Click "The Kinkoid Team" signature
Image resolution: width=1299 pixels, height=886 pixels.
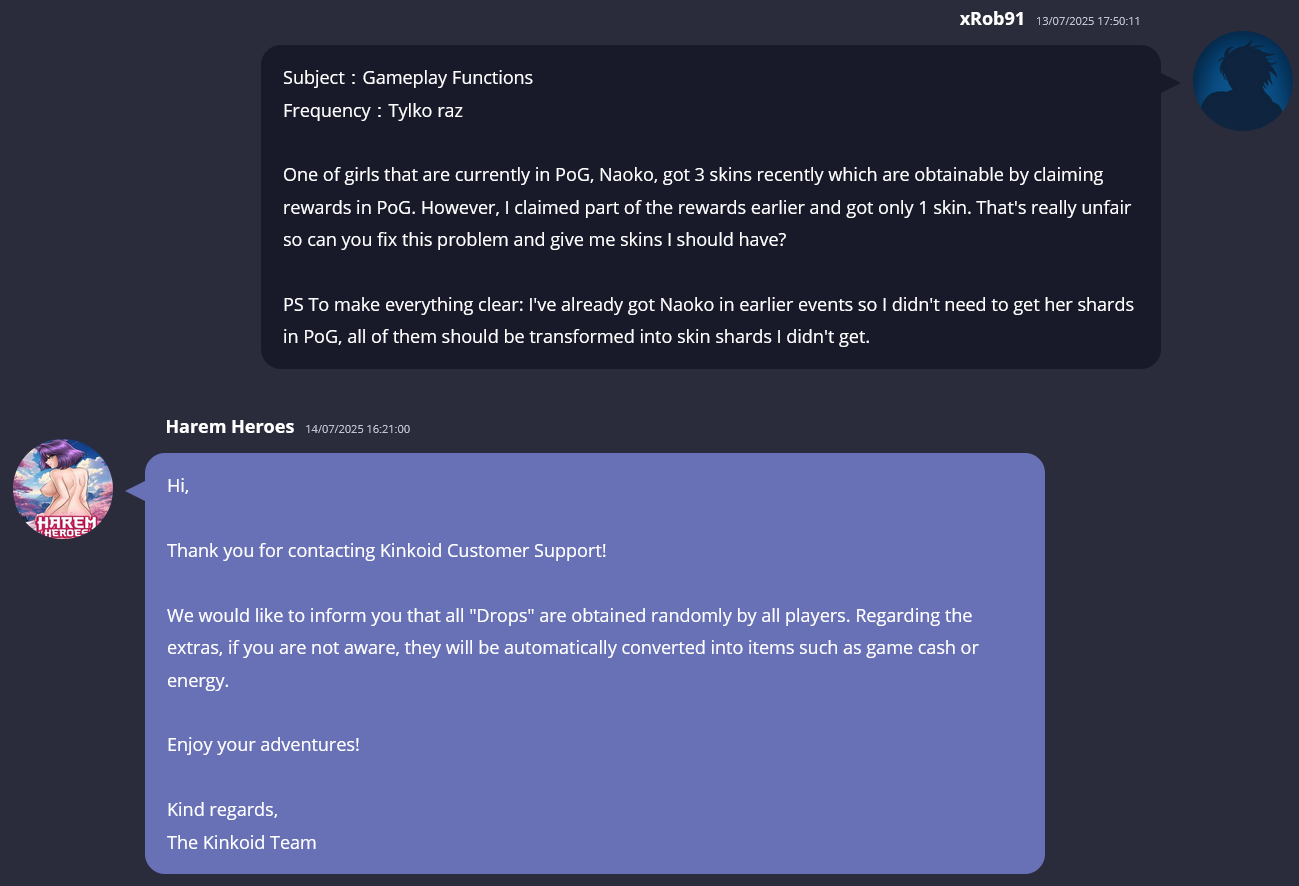pos(242,843)
